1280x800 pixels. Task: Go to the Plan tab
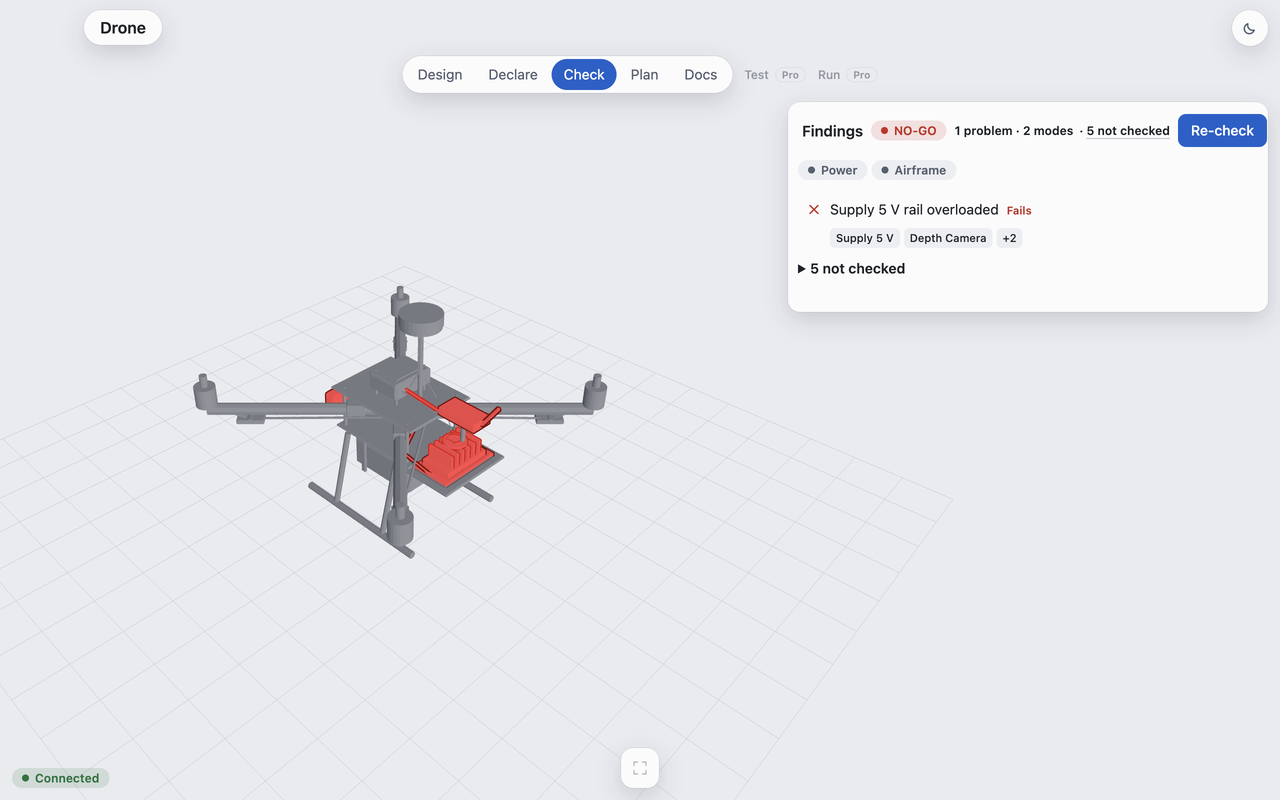click(x=644, y=75)
